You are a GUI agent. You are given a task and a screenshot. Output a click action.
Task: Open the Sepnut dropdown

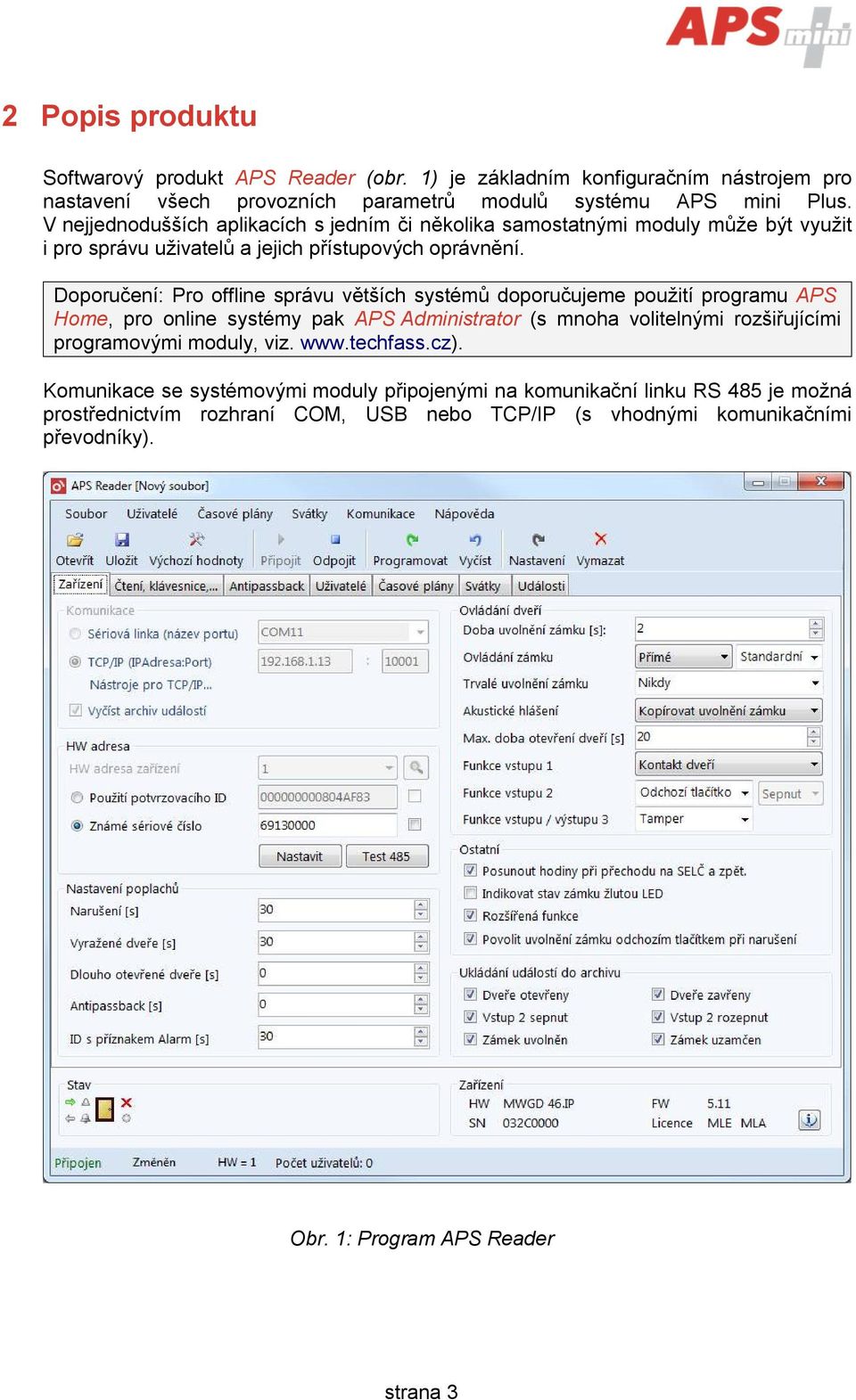790,793
